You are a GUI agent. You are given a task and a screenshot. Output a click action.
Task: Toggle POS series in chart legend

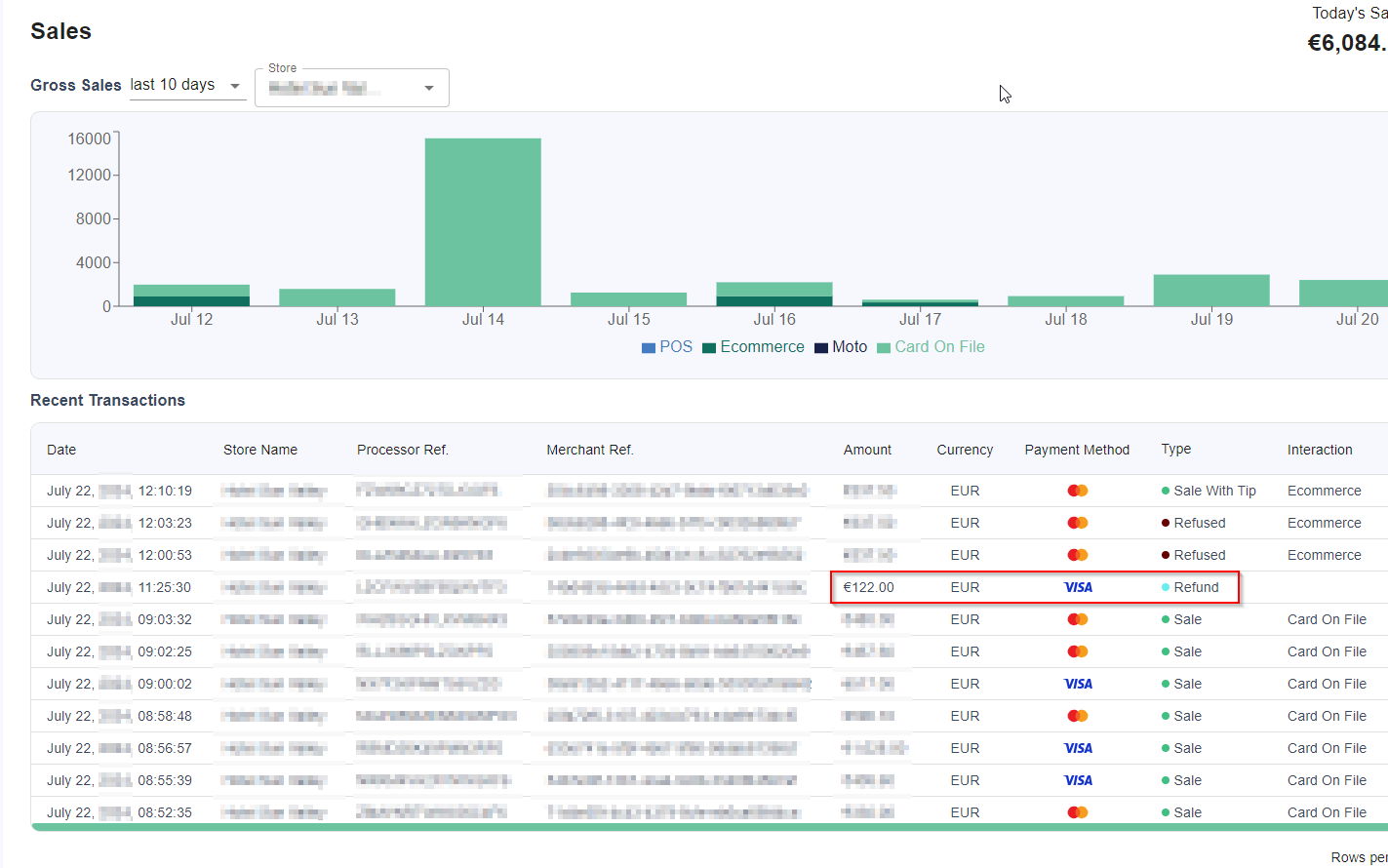pyautogui.click(x=667, y=347)
